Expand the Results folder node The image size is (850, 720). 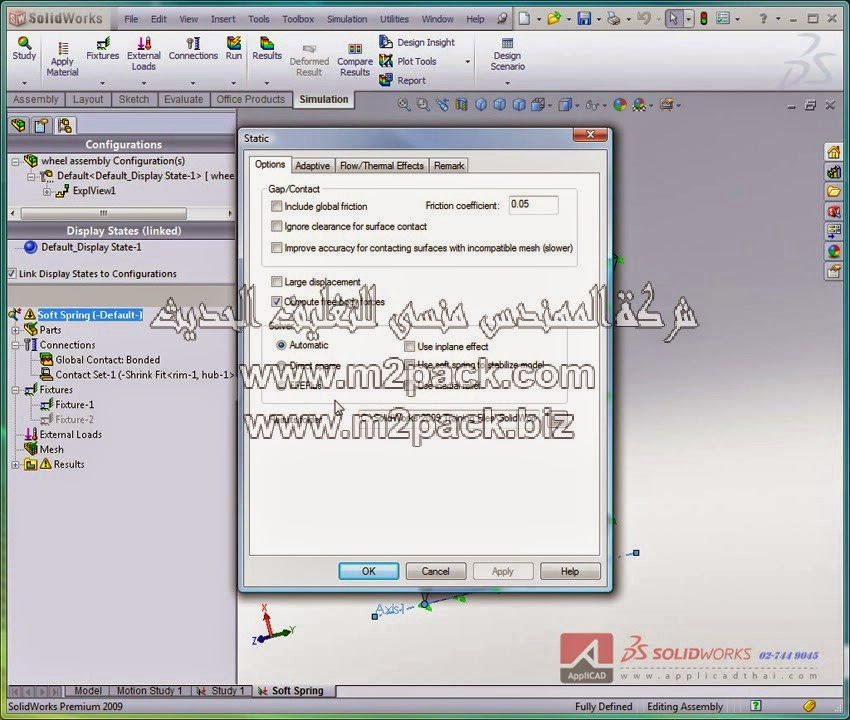[15, 465]
